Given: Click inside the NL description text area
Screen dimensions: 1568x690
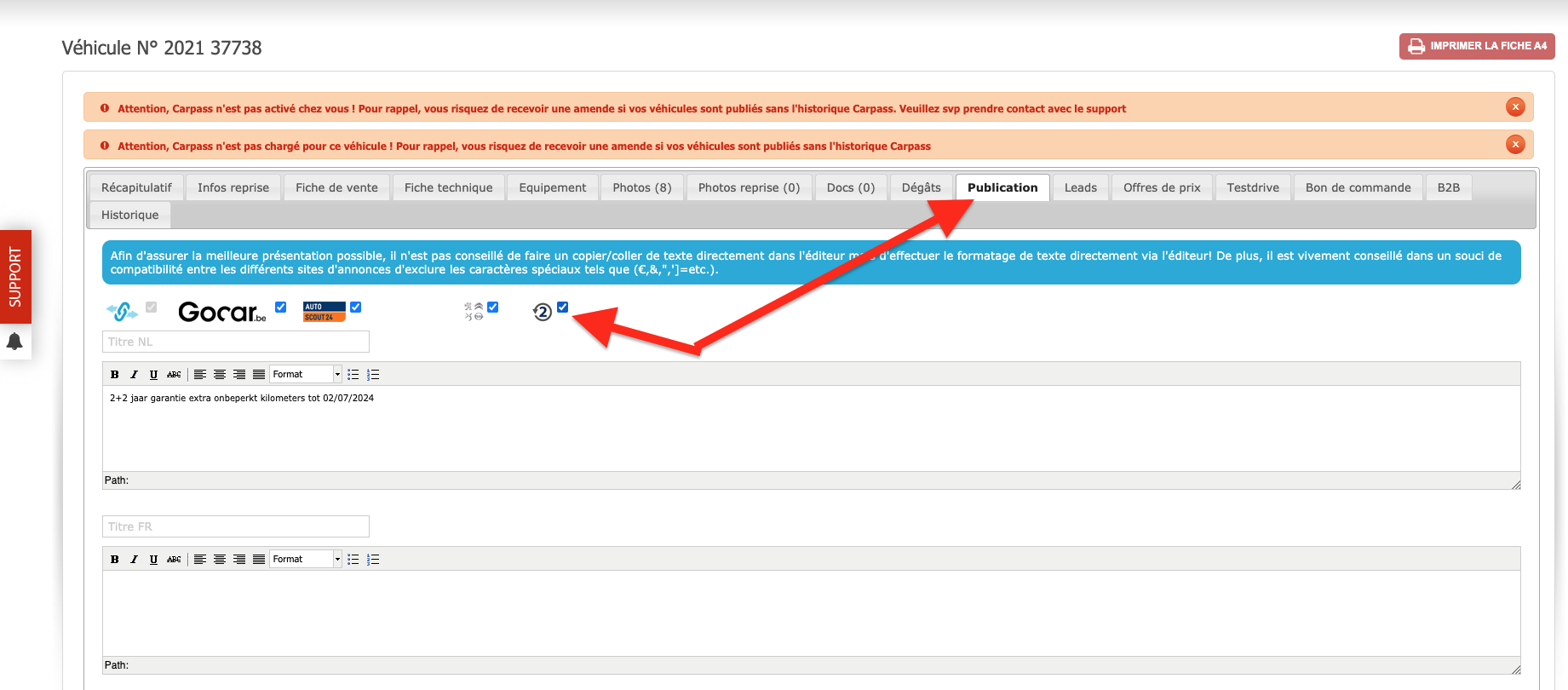Looking at the screenshot, I should tap(812, 428).
